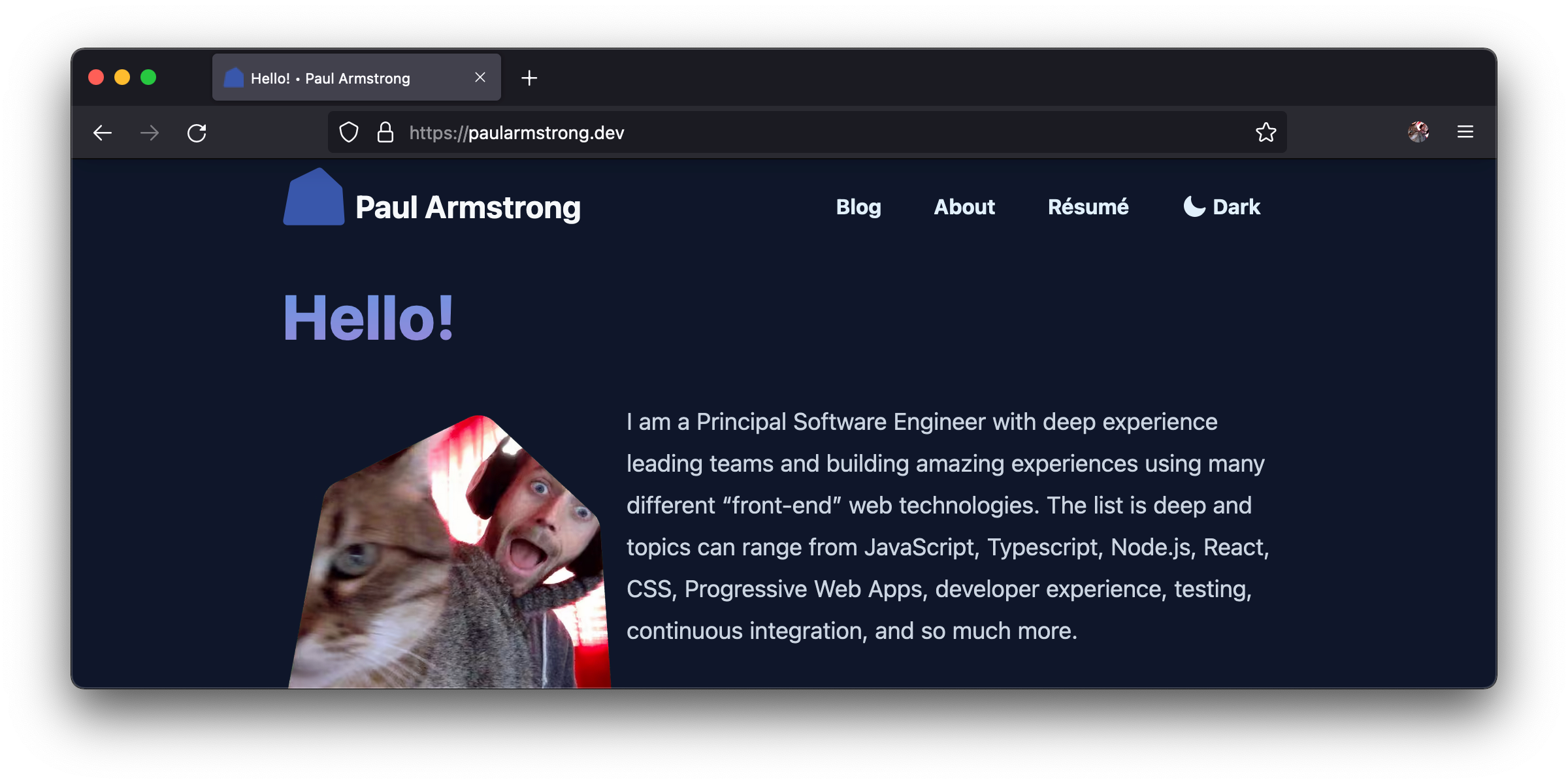Open the Firefox hamburger menu
Image resolution: width=1568 pixels, height=784 pixels.
[x=1466, y=132]
